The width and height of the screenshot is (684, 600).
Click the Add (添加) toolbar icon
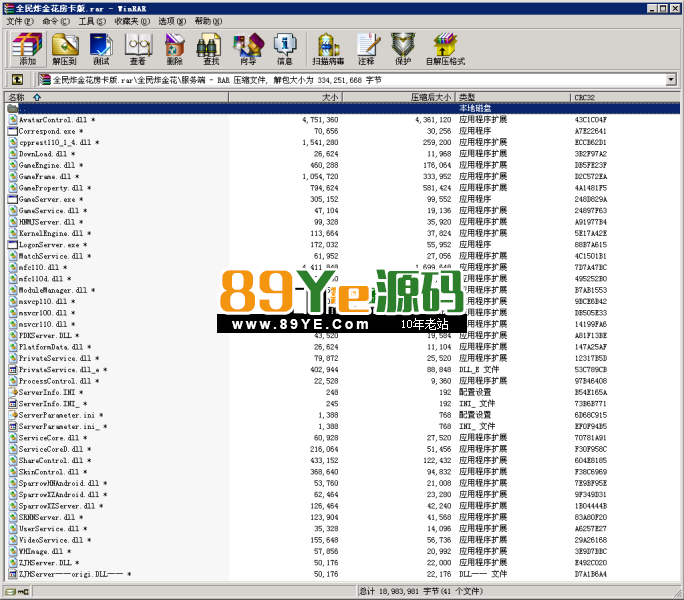point(27,49)
